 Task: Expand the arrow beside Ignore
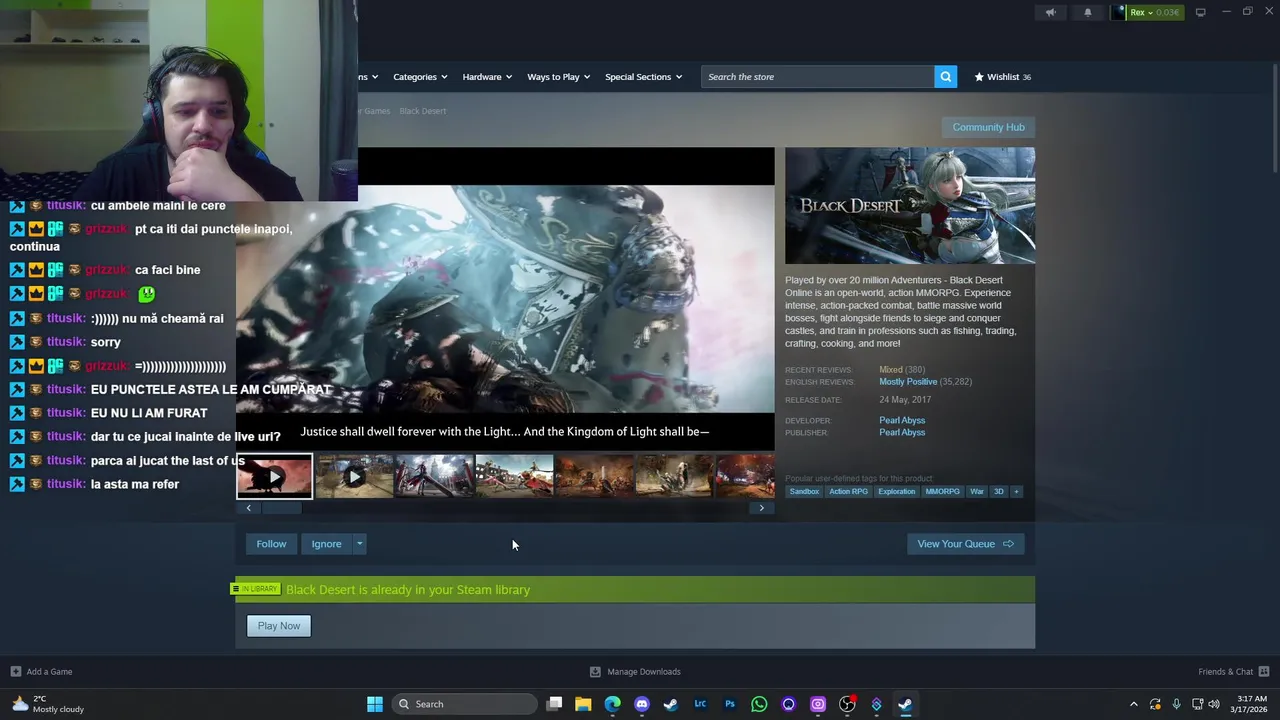[x=359, y=544]
